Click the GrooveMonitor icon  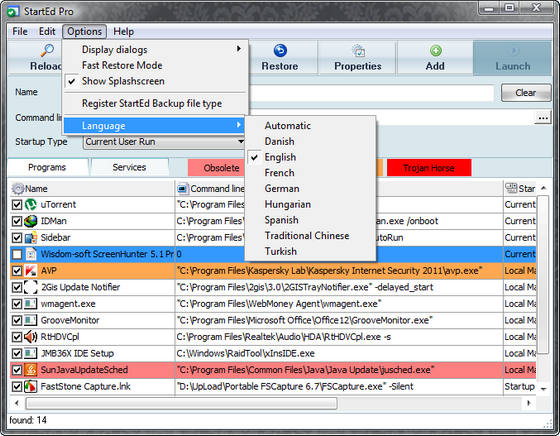coord(31,320)
